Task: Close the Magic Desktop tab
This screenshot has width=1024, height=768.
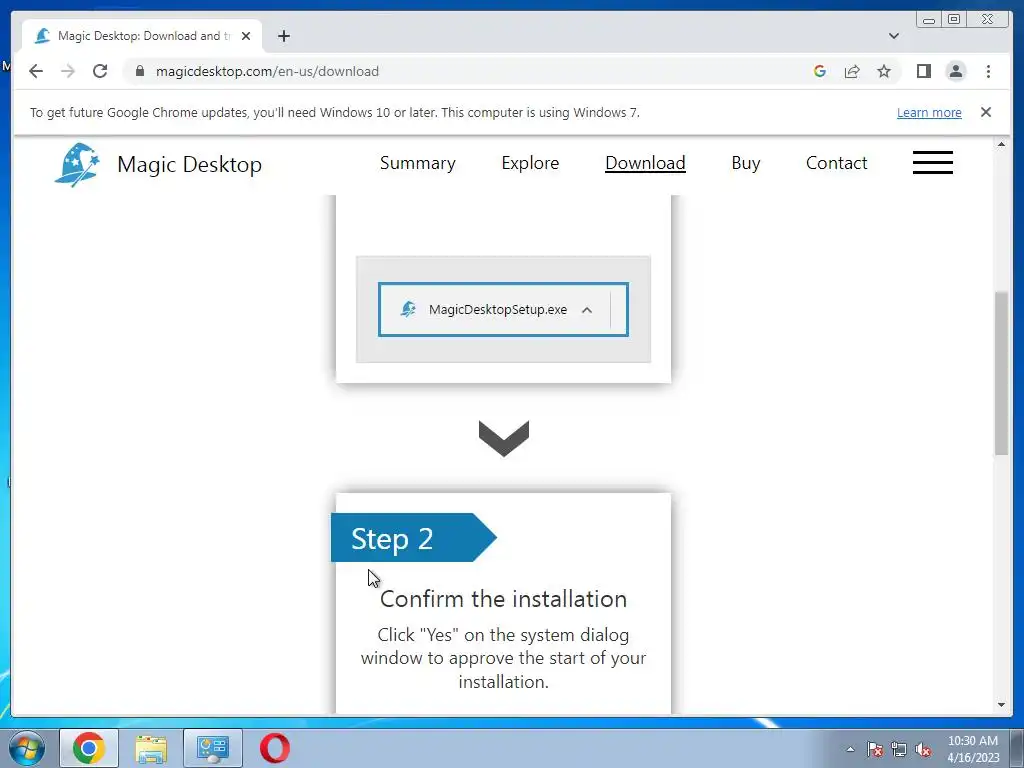Action: [246, 36]
